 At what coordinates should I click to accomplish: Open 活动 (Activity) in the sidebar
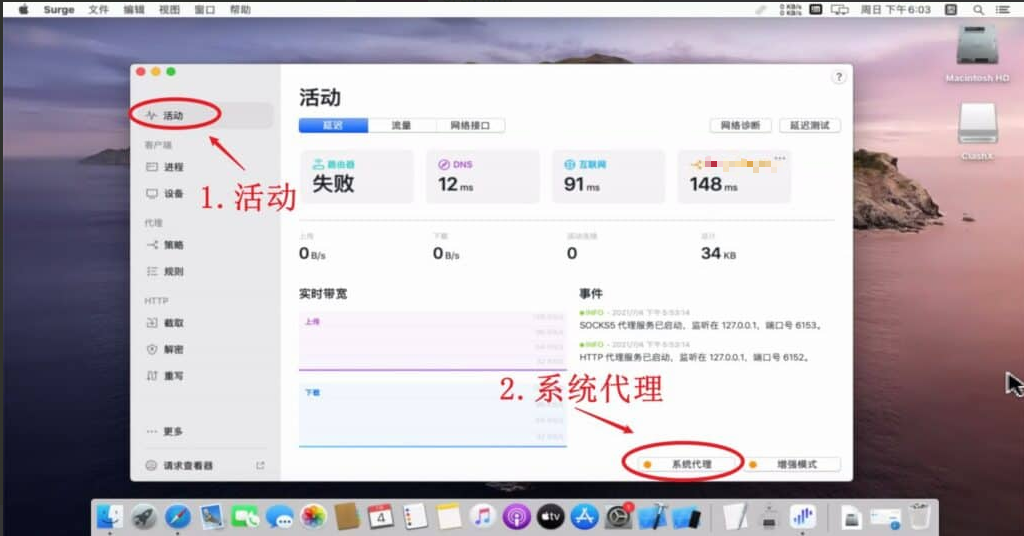click(173, 116)
